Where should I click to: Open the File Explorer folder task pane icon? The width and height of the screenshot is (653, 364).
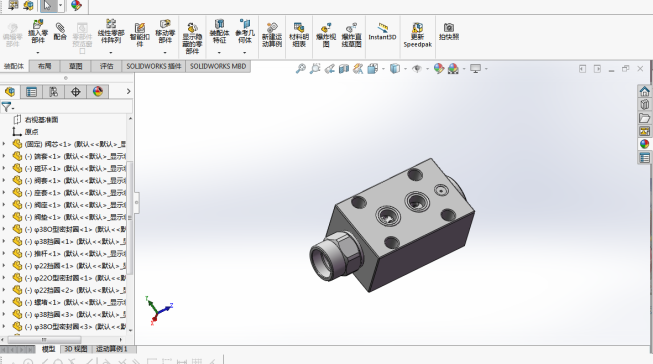pyautogui.click(x=645, y=118)
